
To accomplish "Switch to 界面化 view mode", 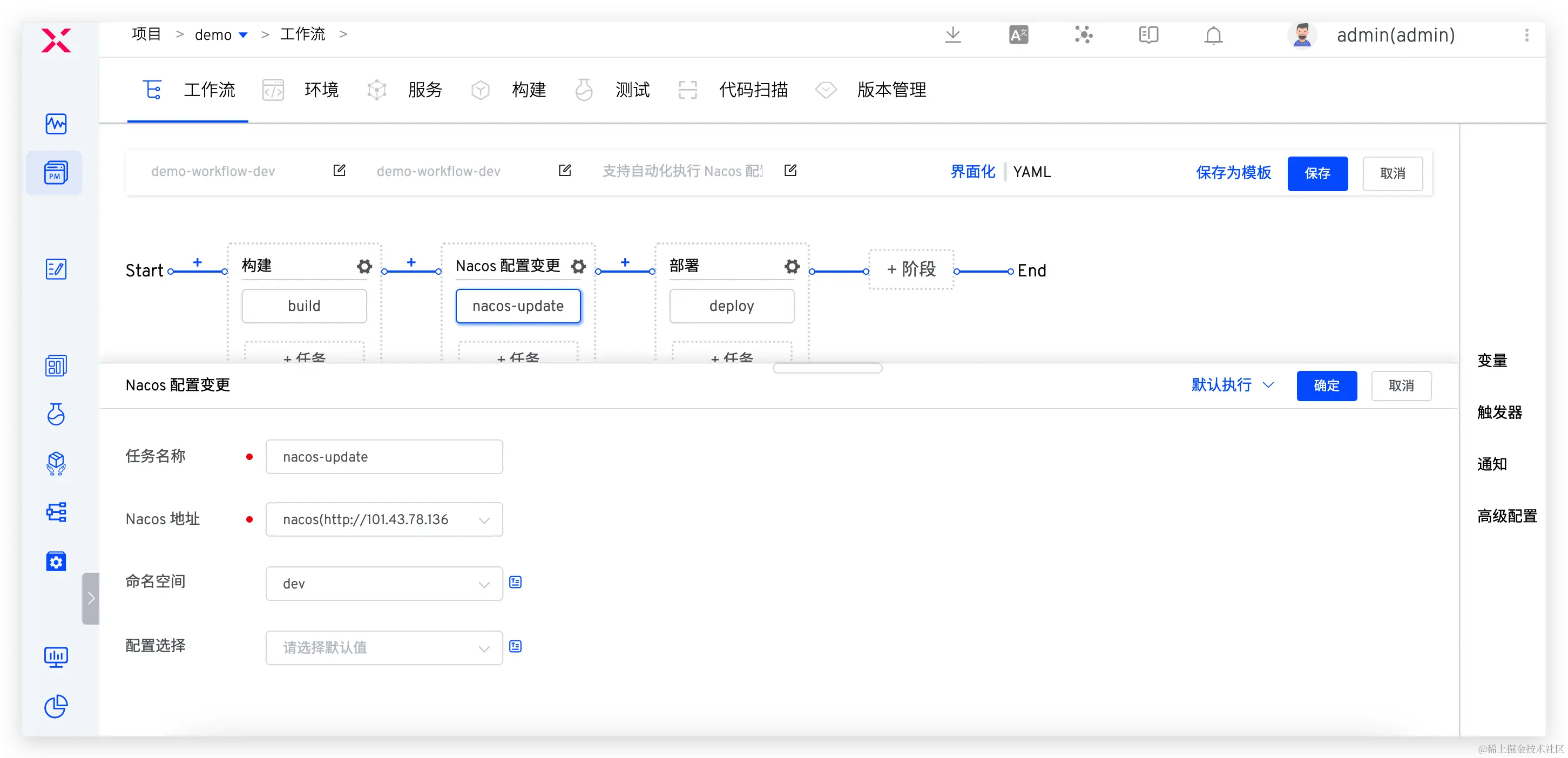I will pyautogui.click(x=972, y=172).
